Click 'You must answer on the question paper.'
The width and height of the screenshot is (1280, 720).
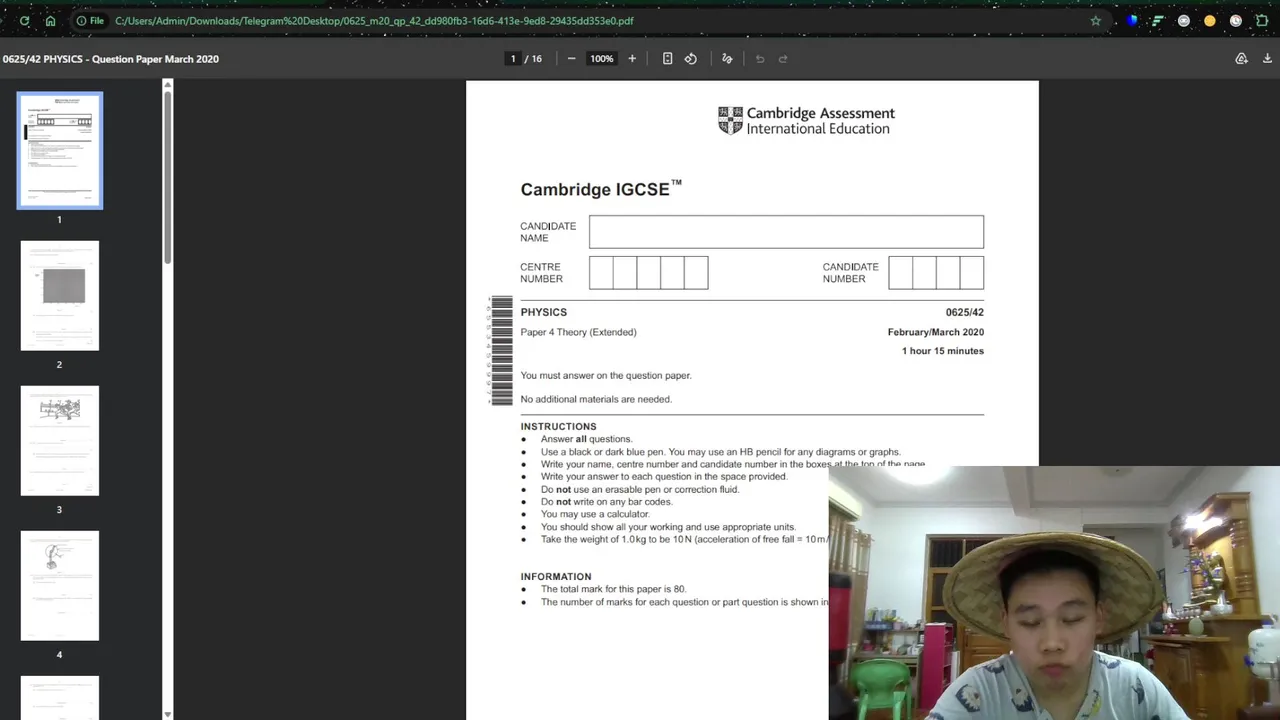[606, 375]
